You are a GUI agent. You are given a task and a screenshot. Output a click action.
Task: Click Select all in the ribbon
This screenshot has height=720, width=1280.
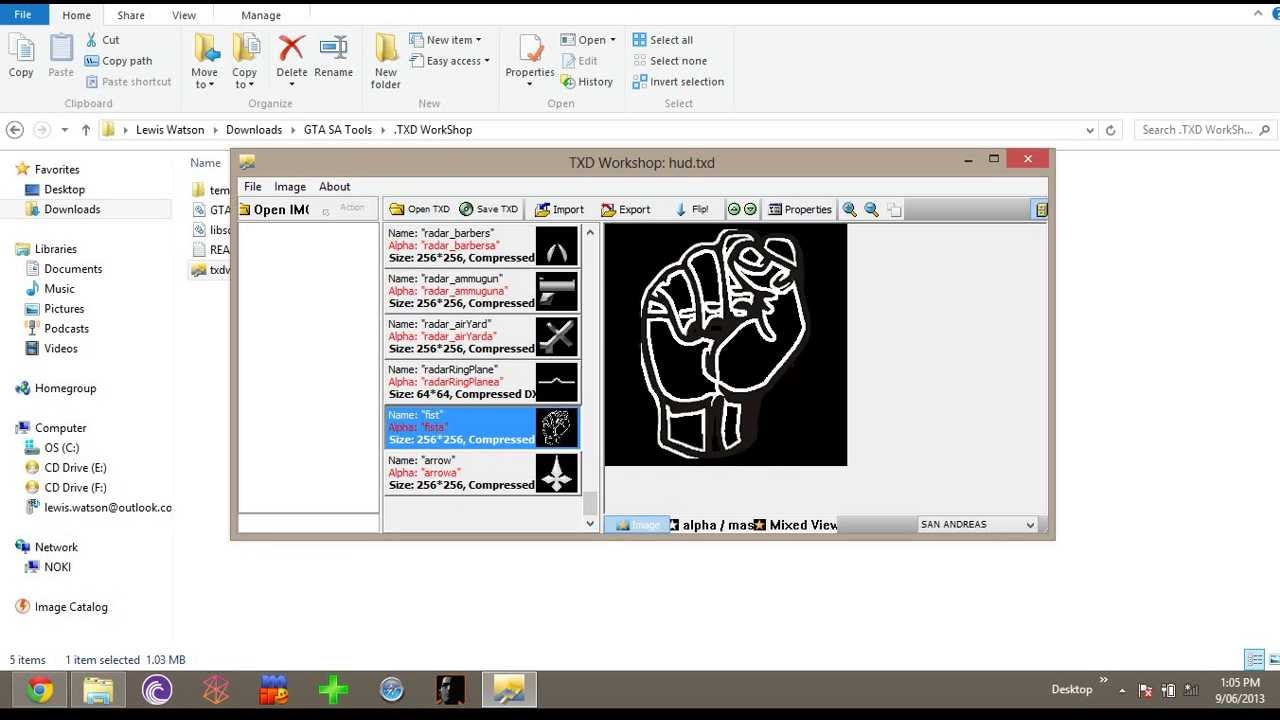[x=663, y=39]
